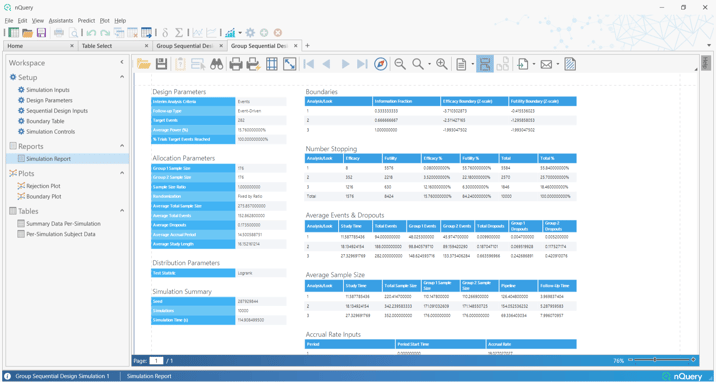Viewport: 716px width, 382px height.
Task: Click the zoom in magnifier icon
Action: pyautogui.click(x=442, y=64)
